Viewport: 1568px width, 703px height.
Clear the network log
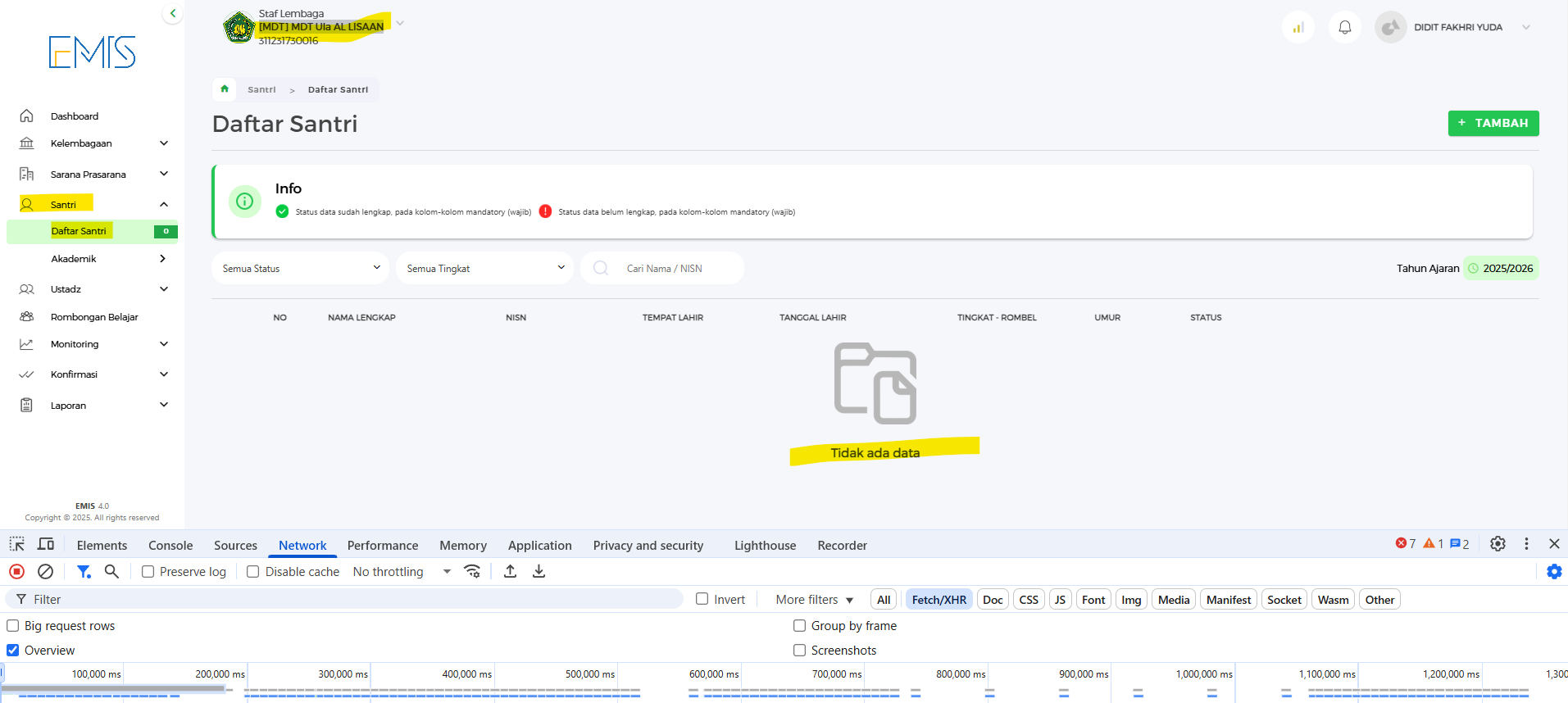pyautogui.click(x=46, y=571)
